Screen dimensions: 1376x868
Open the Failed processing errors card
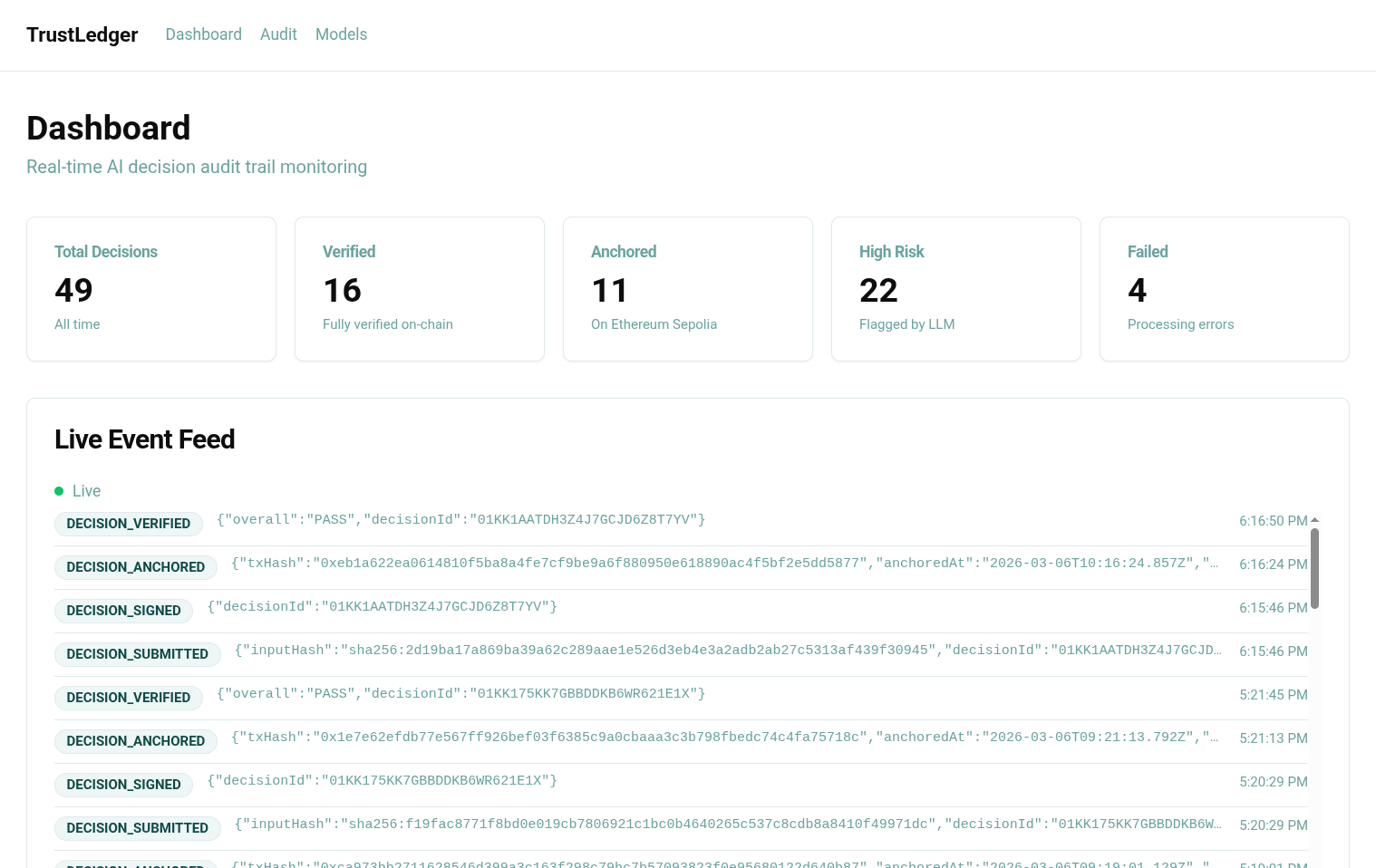pos(1224,288)
